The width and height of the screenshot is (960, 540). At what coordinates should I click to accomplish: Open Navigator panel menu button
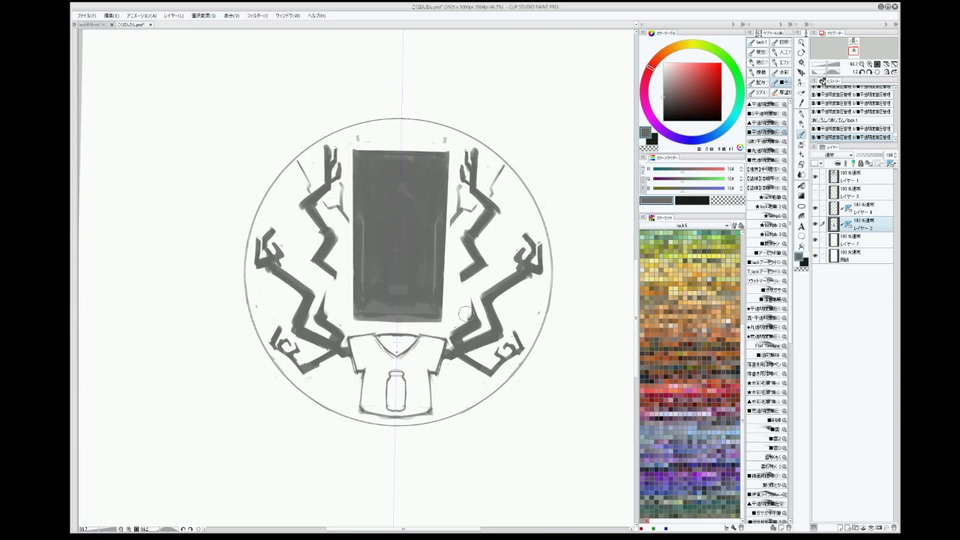pyautogui.click(x=814, y=33)
